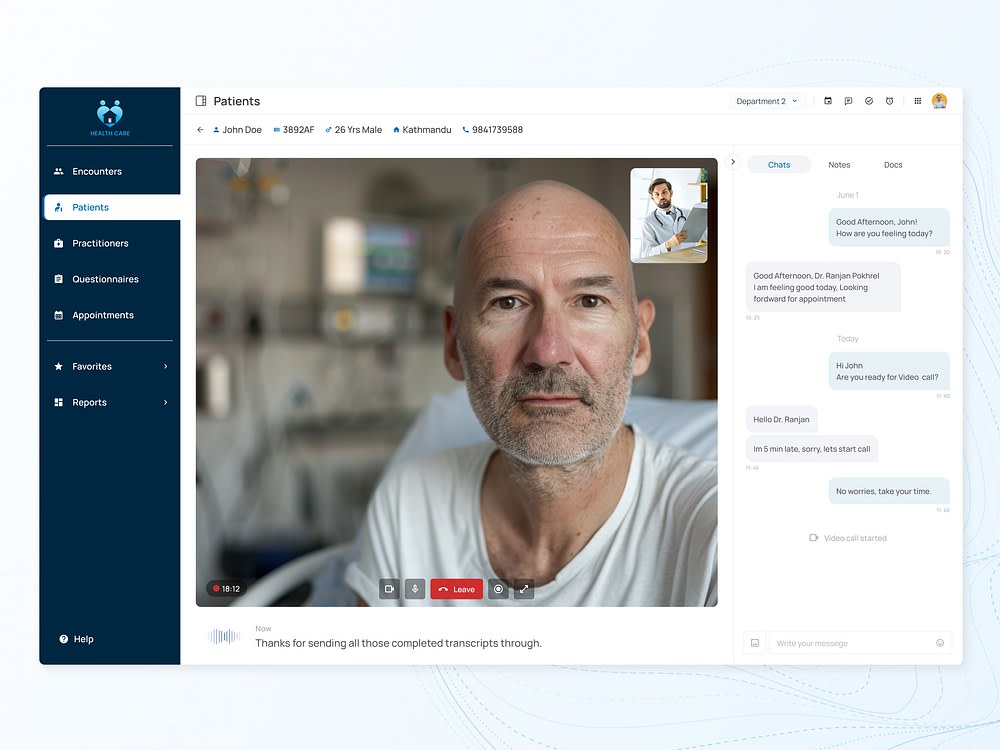The image size is (1000, 750).
Task: Mute the microphone in video call
Action: (x=415, y=589)
